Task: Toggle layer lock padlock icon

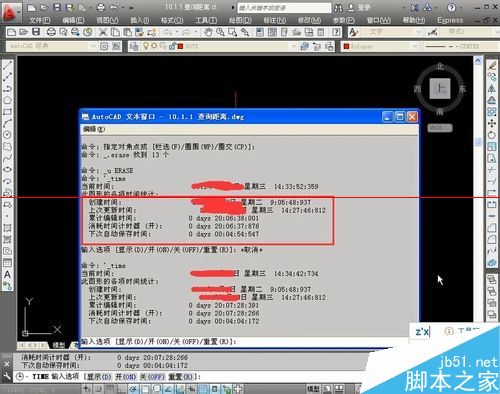Action: point(172,46)
